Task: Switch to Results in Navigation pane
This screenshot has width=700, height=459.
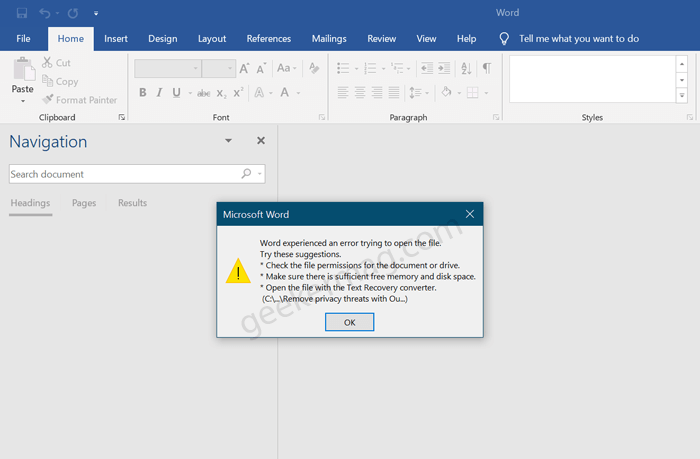Action: [133, 203]
